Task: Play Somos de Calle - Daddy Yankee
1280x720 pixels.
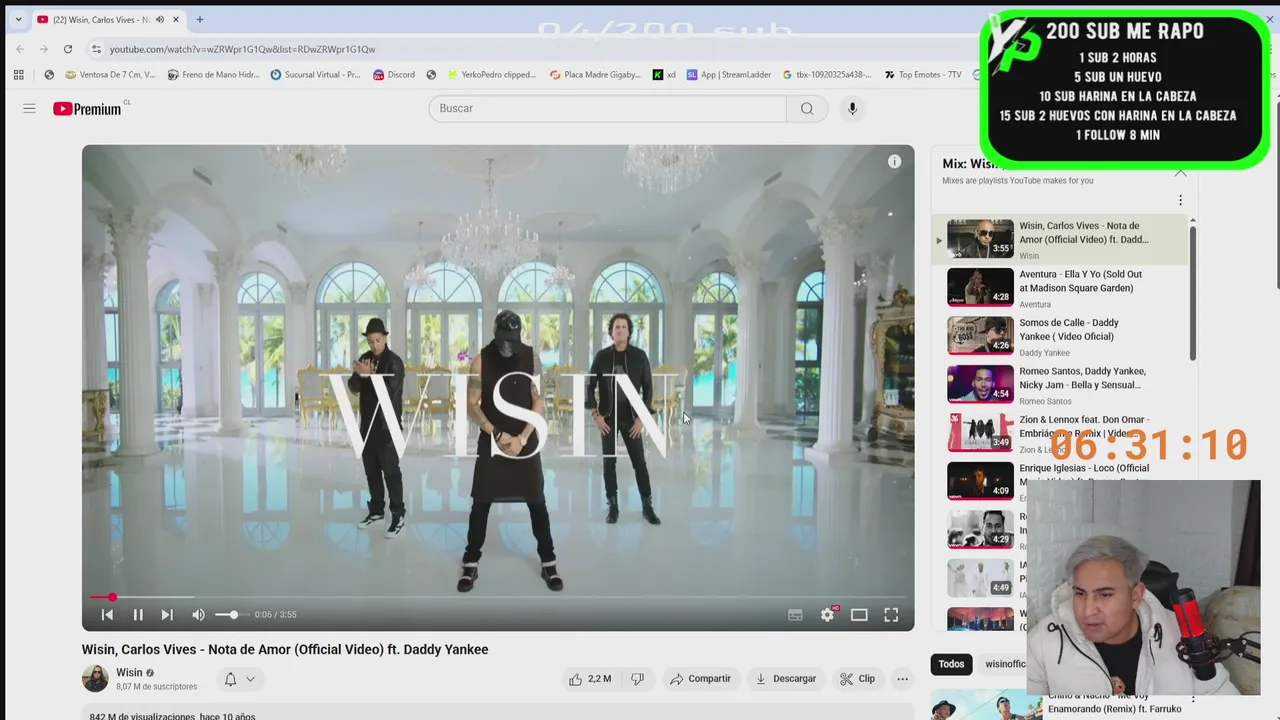Action: click(1059, 337)
